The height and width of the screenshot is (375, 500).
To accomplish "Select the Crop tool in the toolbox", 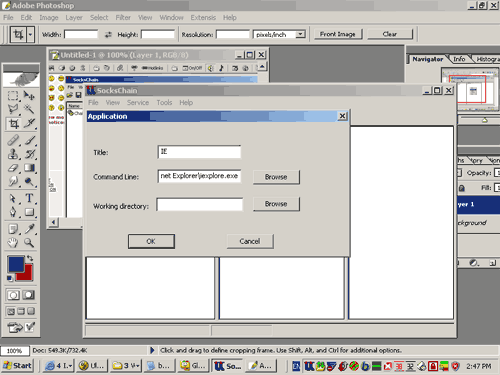I will 14,124.
